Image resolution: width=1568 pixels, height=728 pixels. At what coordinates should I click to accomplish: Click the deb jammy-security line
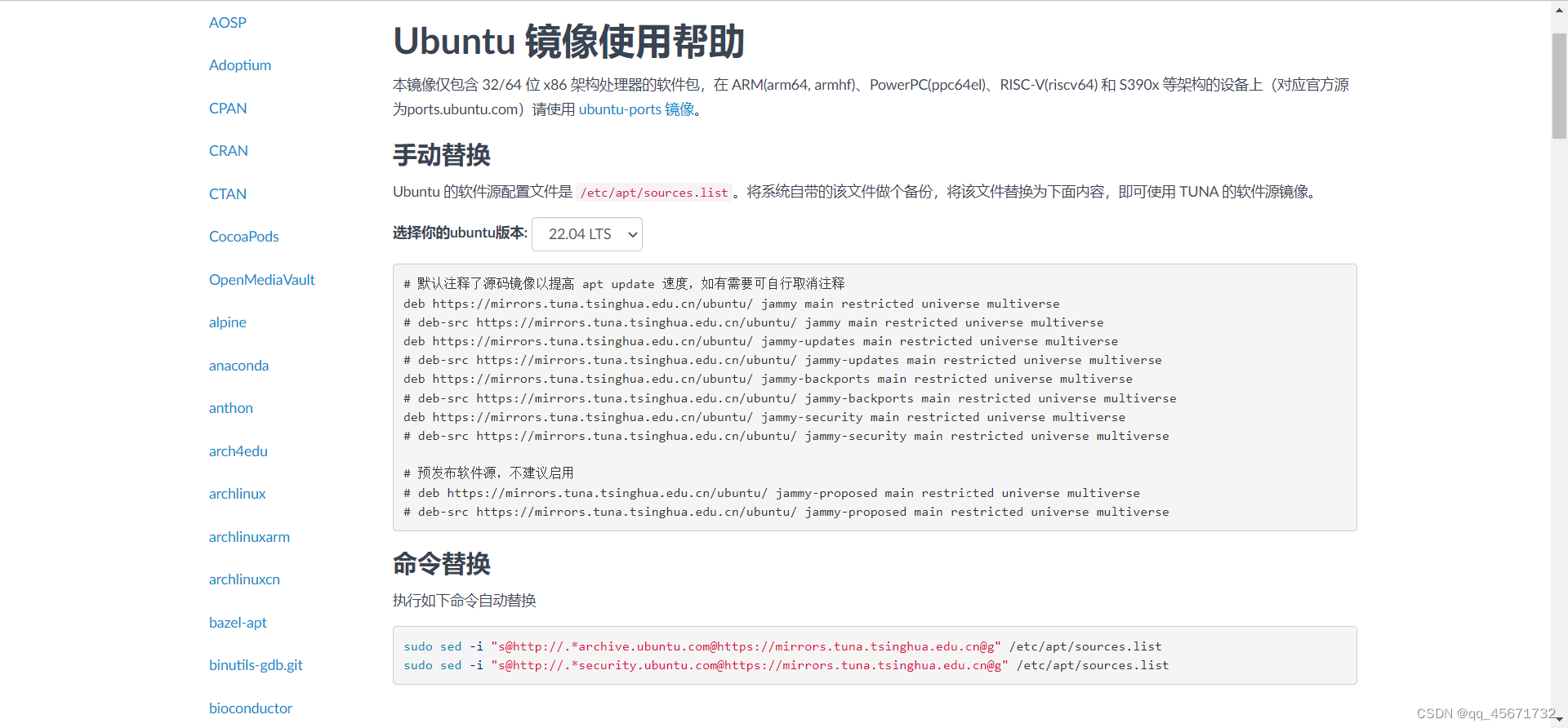tap(764, 417)
